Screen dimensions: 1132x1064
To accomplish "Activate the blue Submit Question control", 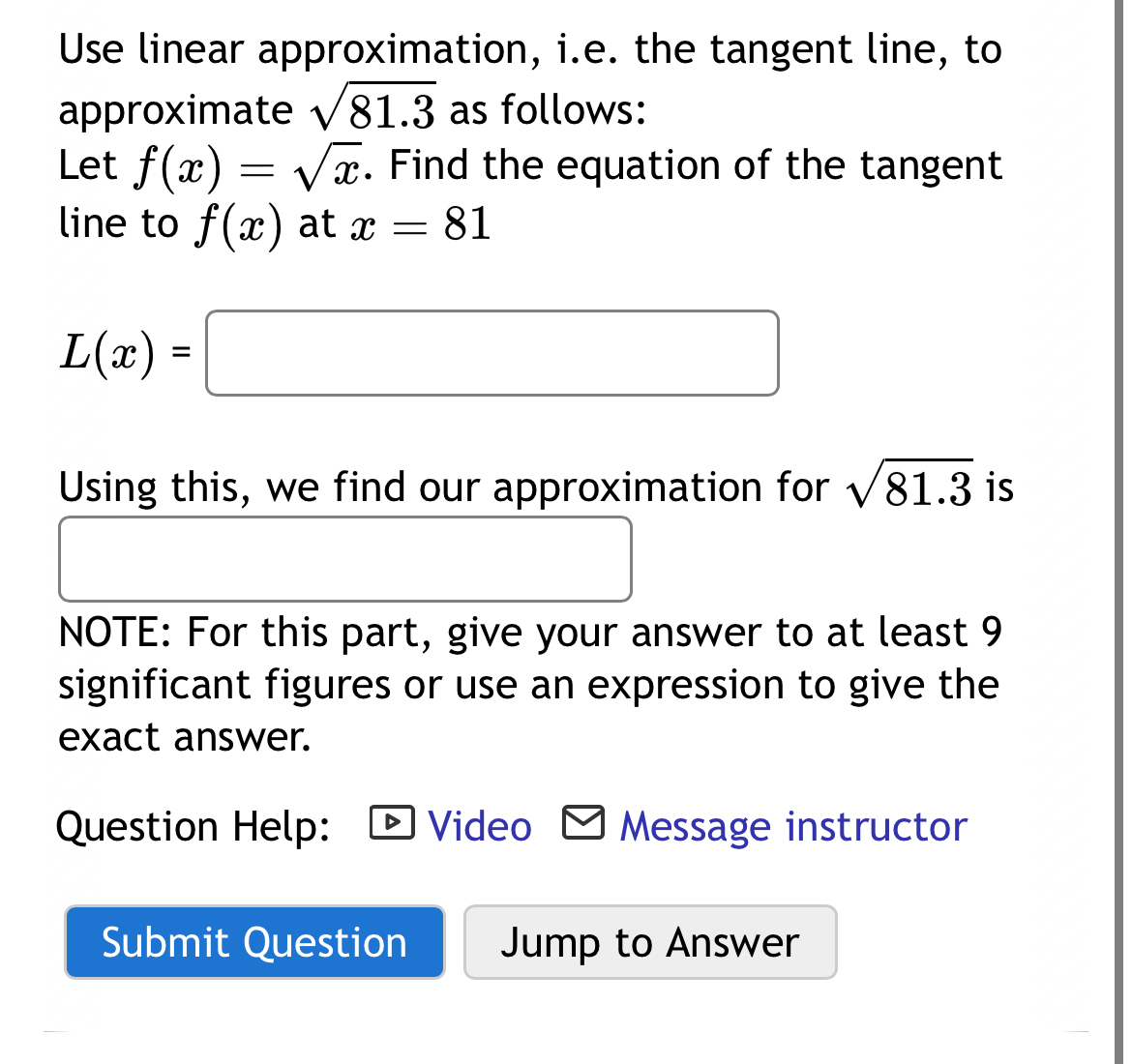I will click(x=254, y=942).
